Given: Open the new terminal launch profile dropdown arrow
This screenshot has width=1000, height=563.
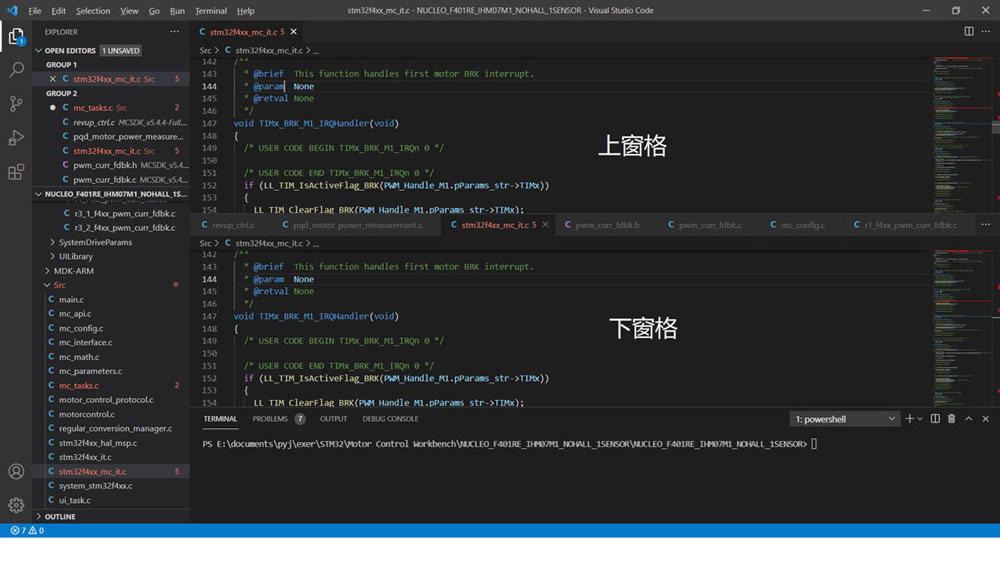Looking at the screenshot, I should (920, 419).
